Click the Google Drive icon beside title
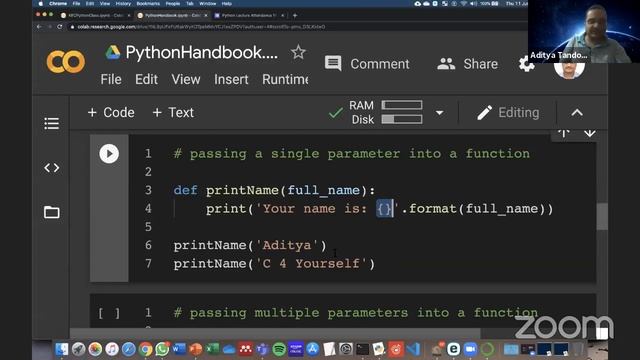This screenshot has height=360, width=640. [113, 52]
